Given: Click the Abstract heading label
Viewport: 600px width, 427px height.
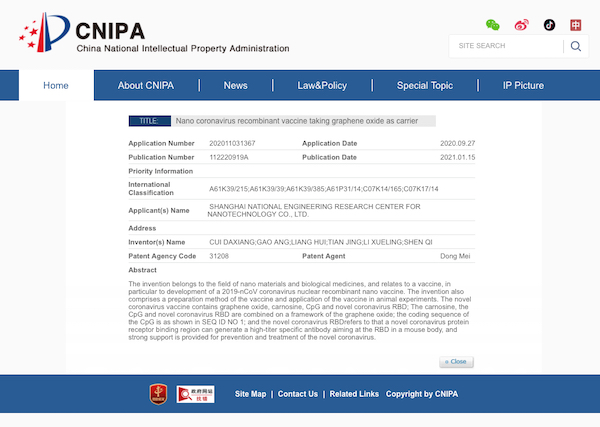Looking at the screenshot, I should [142, 270].
